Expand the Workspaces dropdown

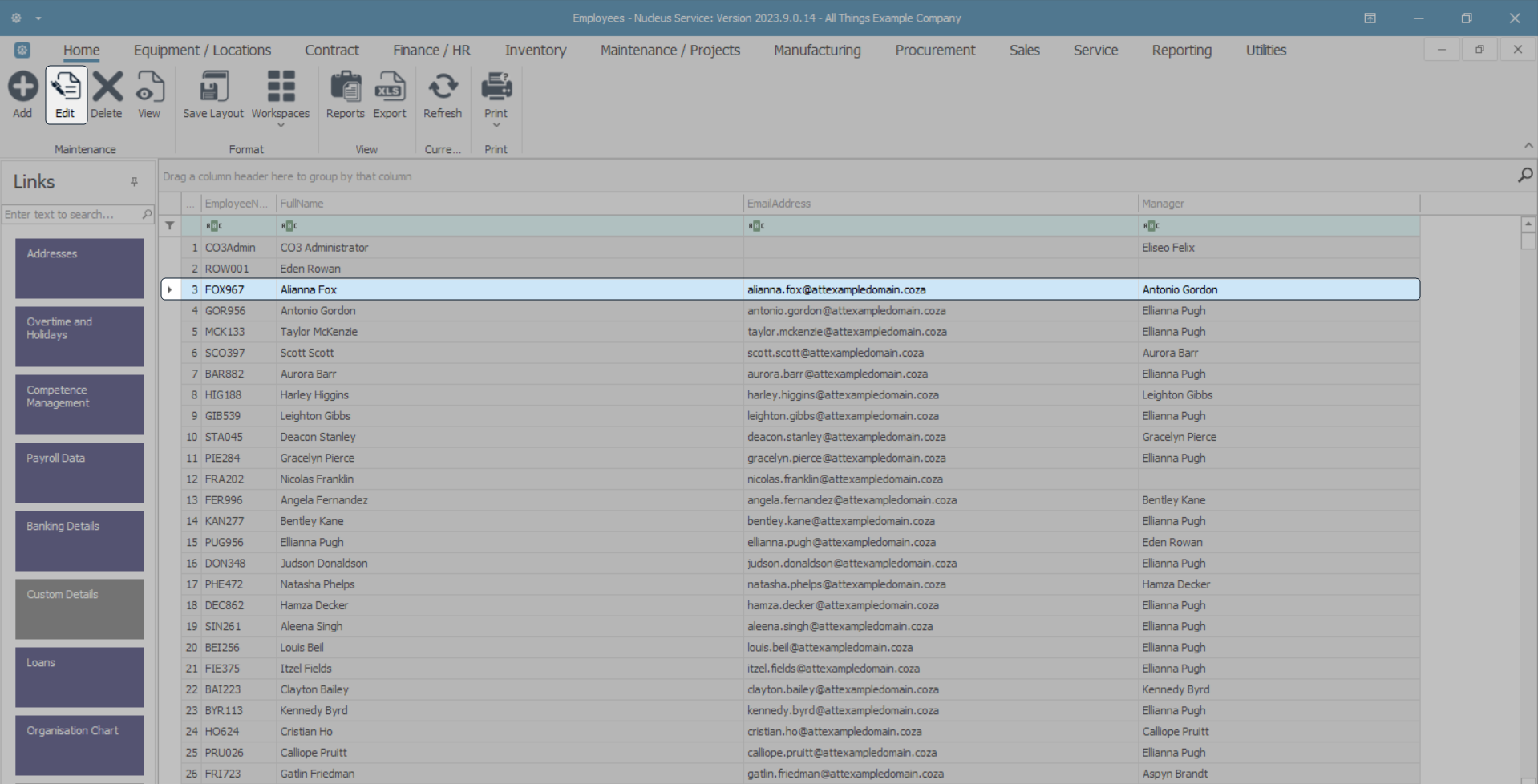(x=281, y=126)
